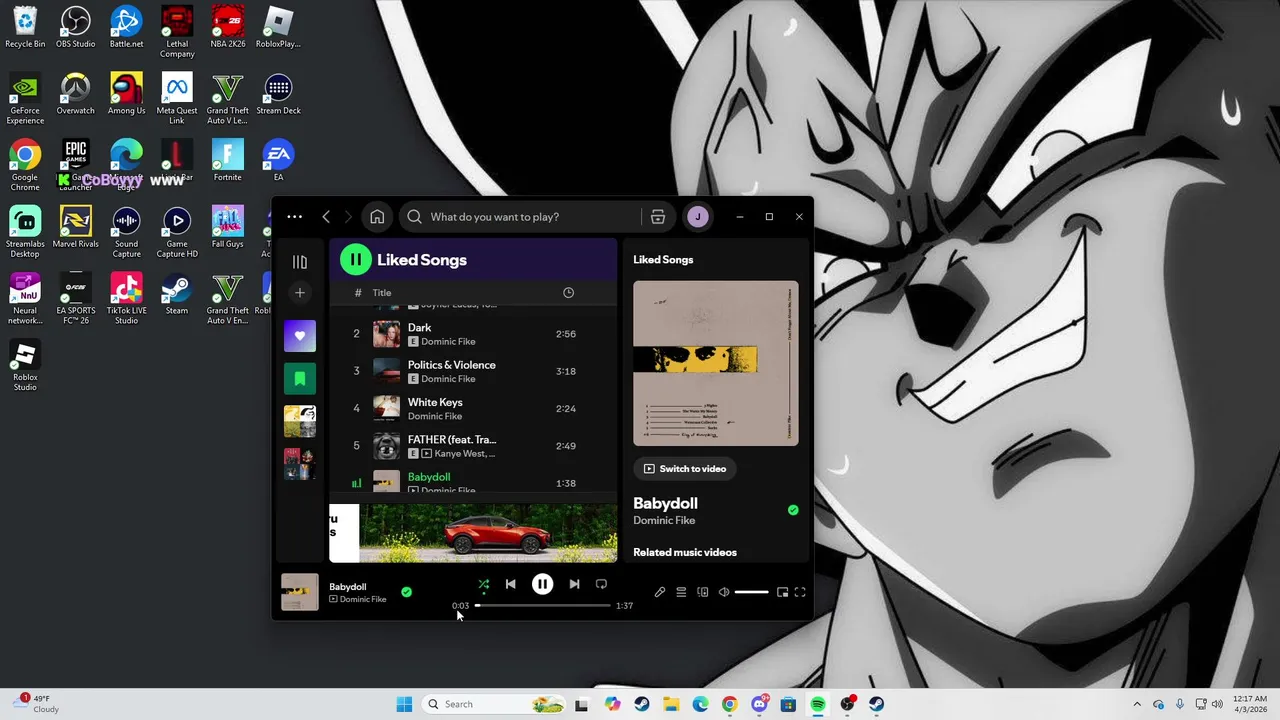Open the Dominic Fike artist link under Dark
1280x720 pixels.
[x=448, y=342]
